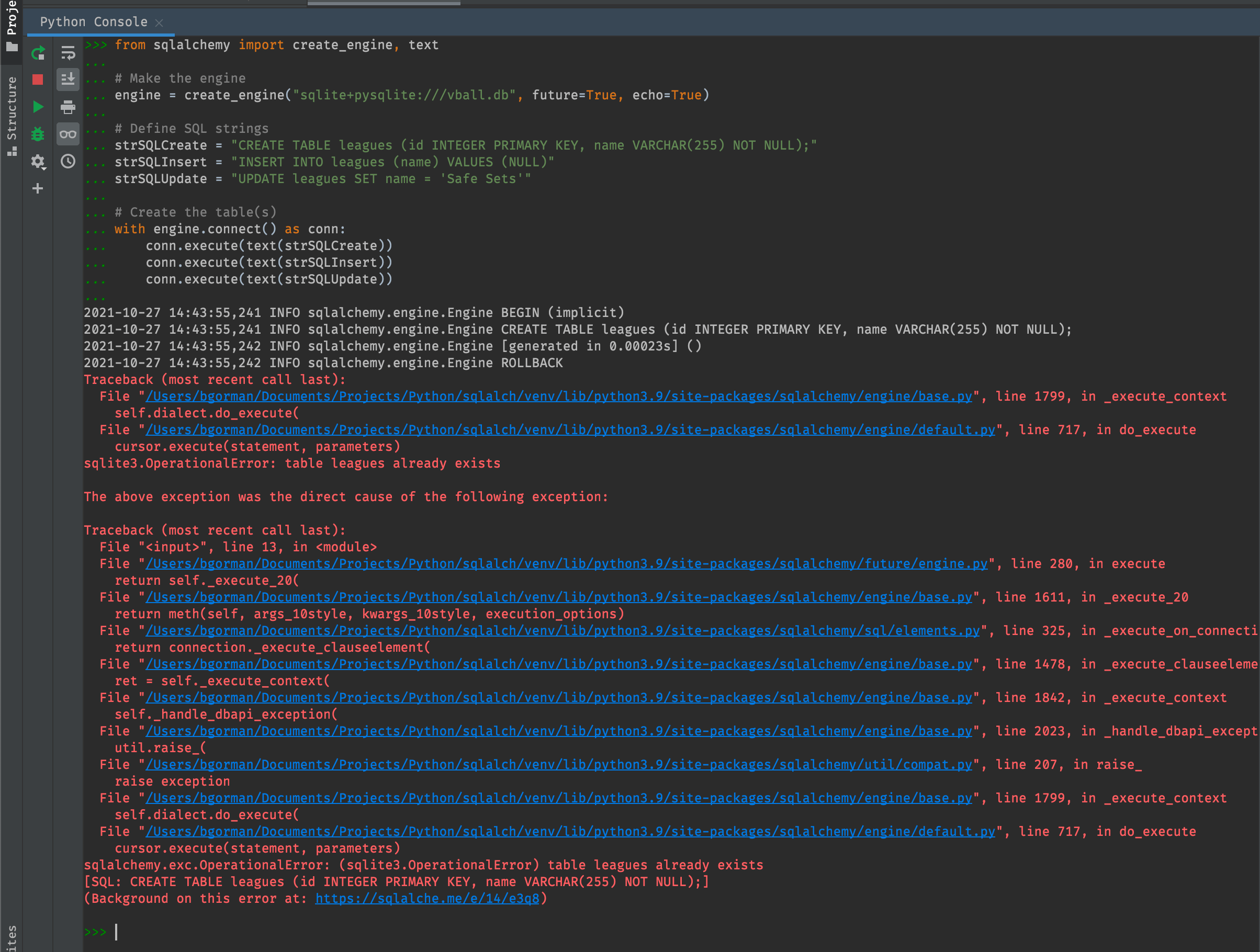Image resolution: width=1260 pixels, height=952 pixels.
Task: Execute code with the green run arrow
Action: coord(38,107)
